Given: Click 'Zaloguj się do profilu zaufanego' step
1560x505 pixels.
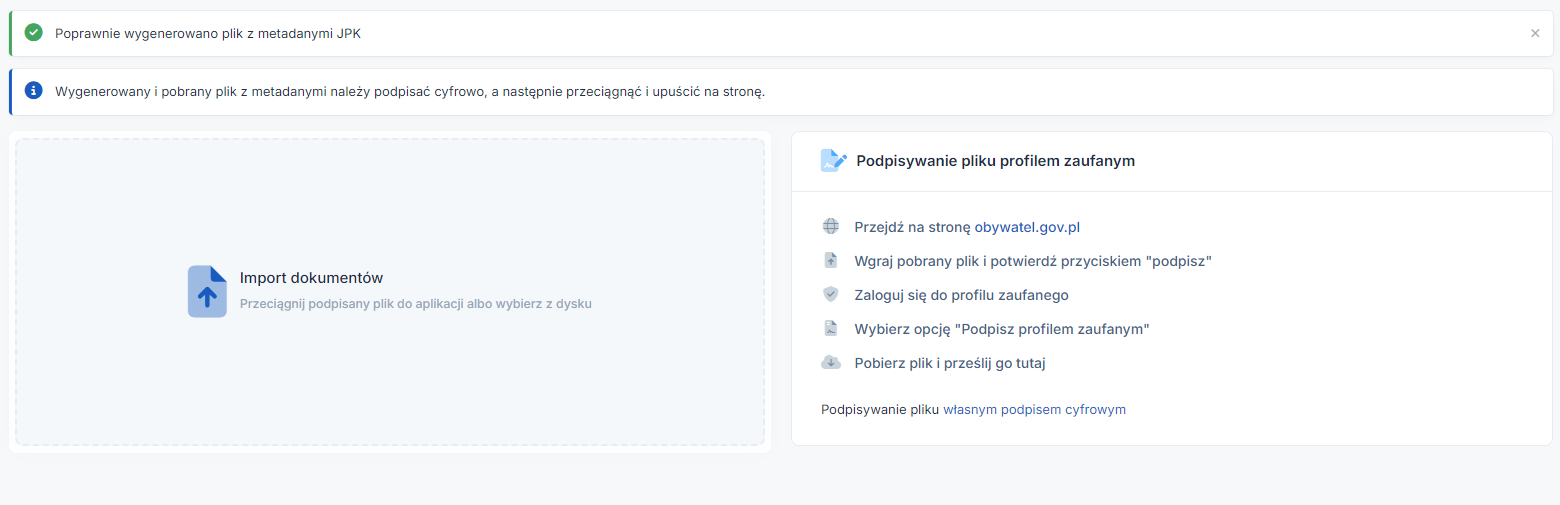Looking at the screenshot, I should 961,295.
